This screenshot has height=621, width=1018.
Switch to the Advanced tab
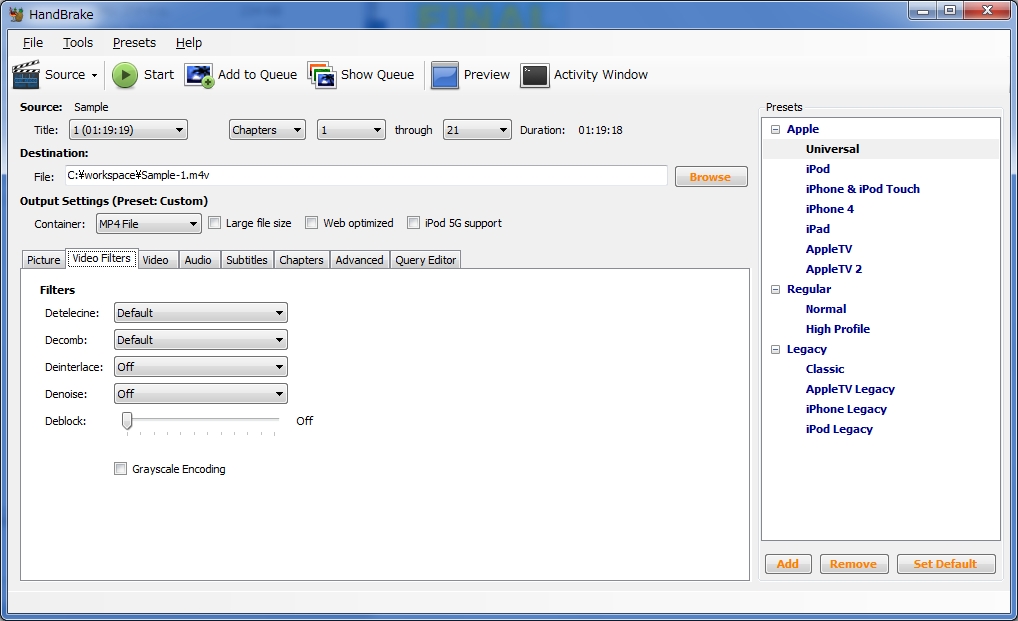pyautogui.click(x=360, y=260)
